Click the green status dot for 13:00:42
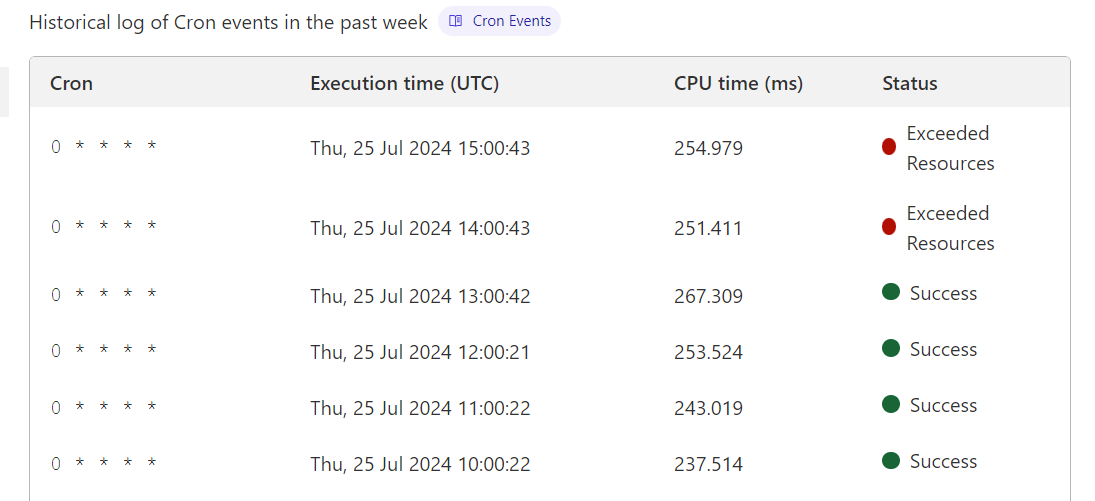This screenshot has width=1095, height=501. point(891,292)
